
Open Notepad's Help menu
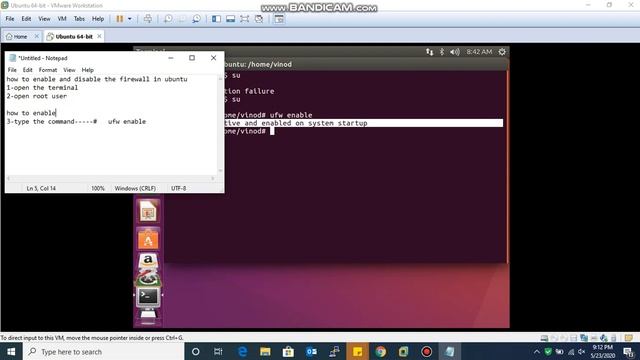[x=87, y=70]
